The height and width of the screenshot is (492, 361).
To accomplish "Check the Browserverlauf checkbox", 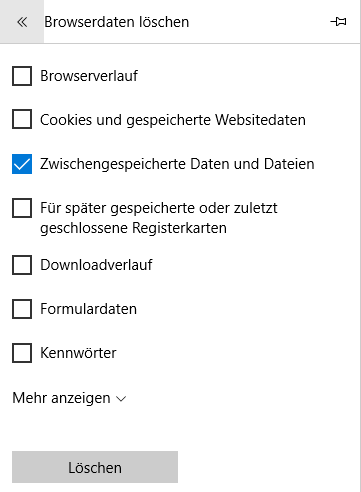I will [22, 76].
